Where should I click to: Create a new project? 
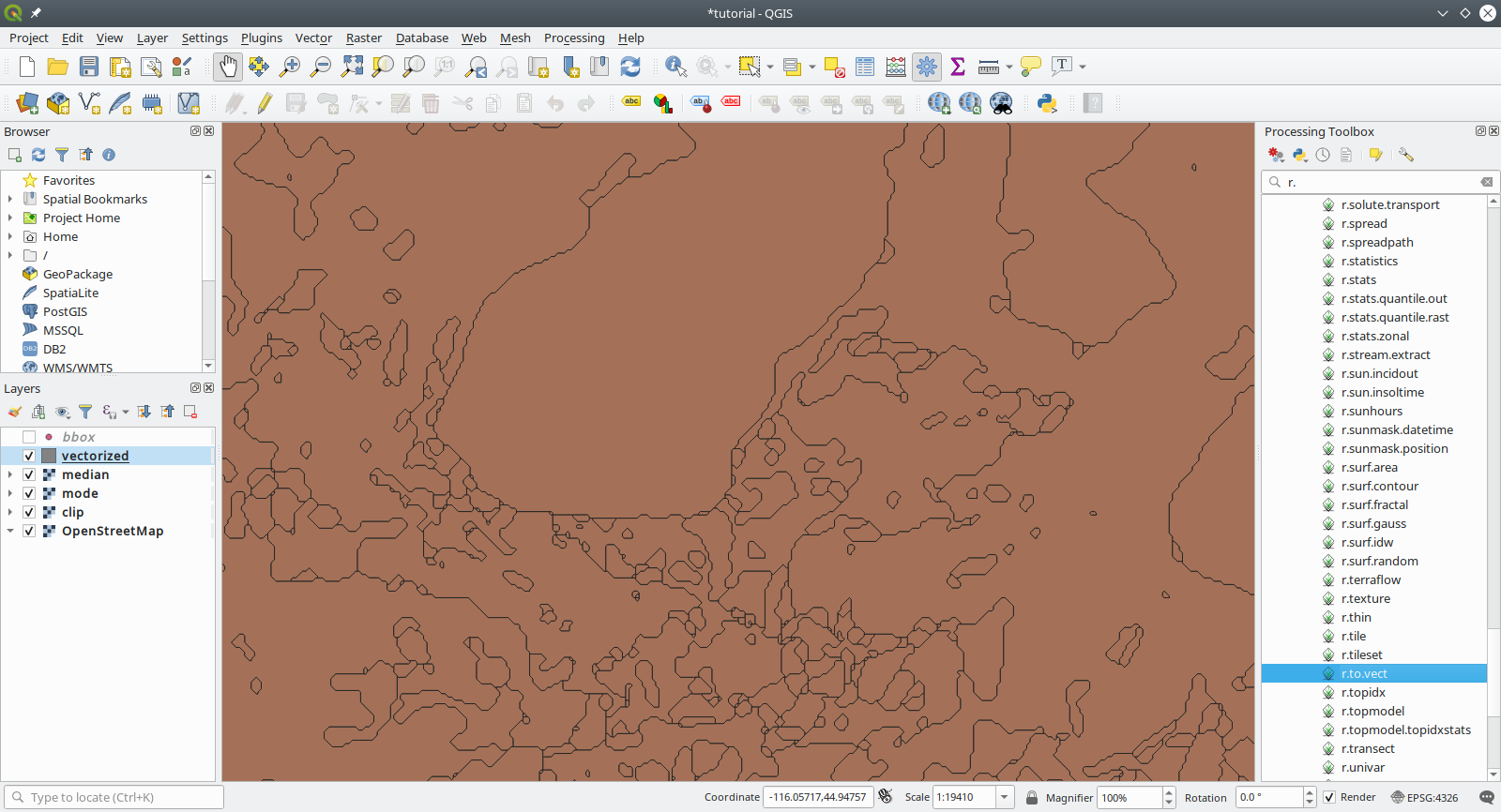(x=27, y=67)
